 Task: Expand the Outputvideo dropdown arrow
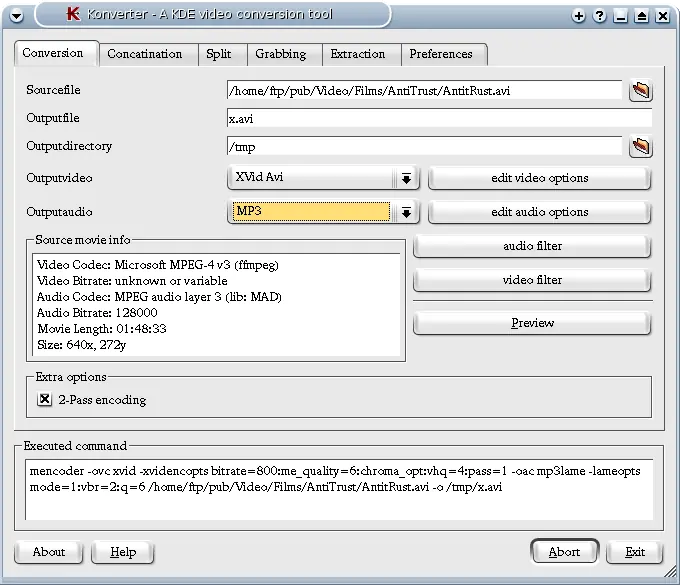[406, 178]
